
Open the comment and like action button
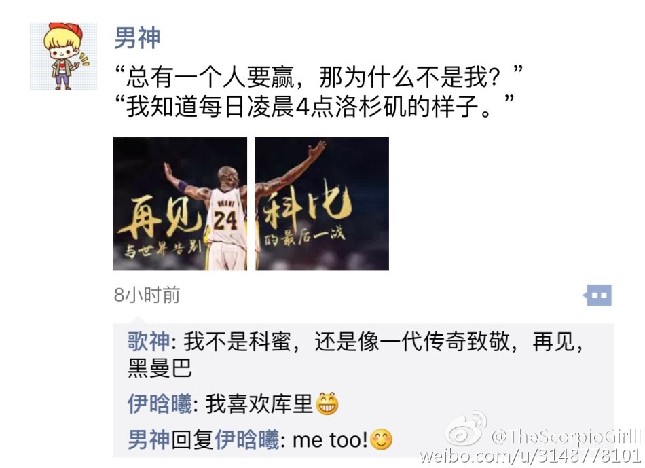pos(598,295)
